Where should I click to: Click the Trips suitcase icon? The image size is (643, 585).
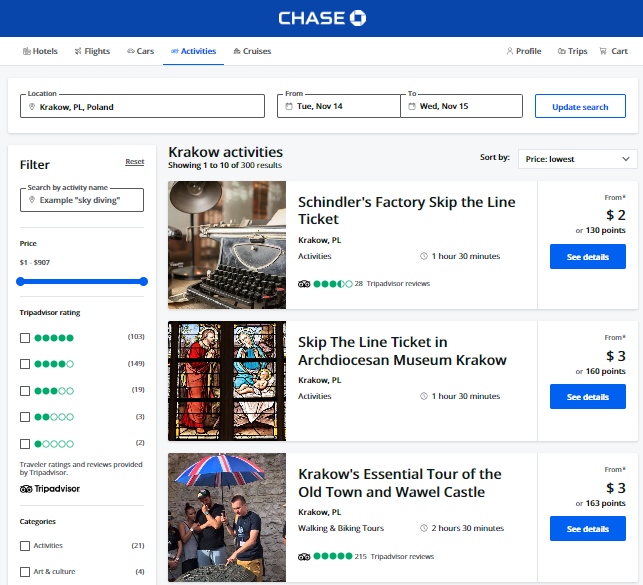point(561,51)
